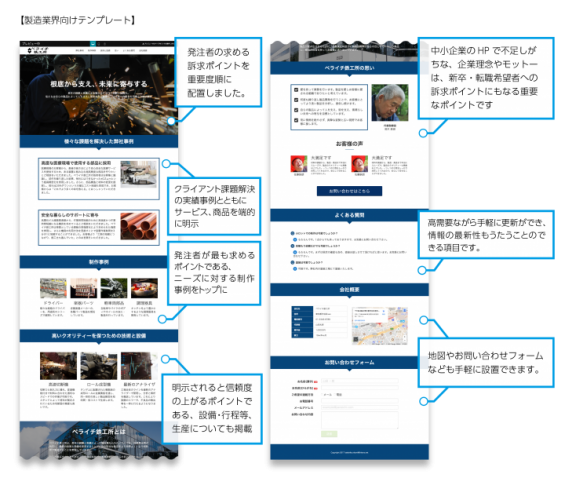The width and height of the screenshot is (565, 500).
Task: Click the second FAQ question Q icon
Action: [292, 246]
